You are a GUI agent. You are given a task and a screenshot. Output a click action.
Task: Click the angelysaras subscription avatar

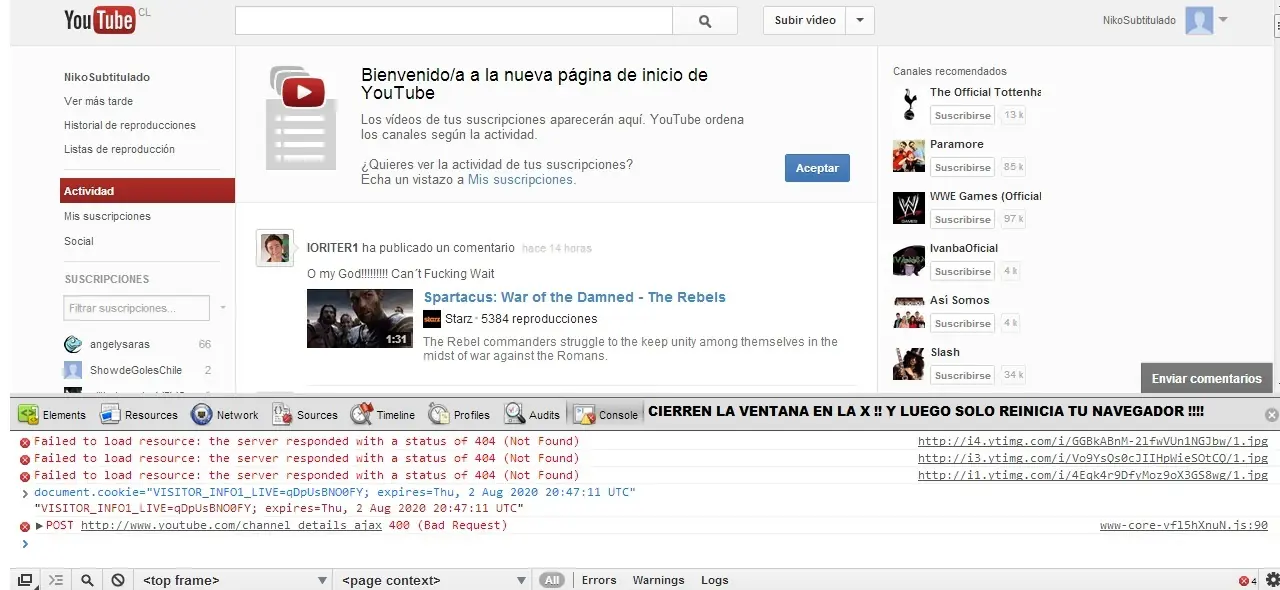point(73,344)
